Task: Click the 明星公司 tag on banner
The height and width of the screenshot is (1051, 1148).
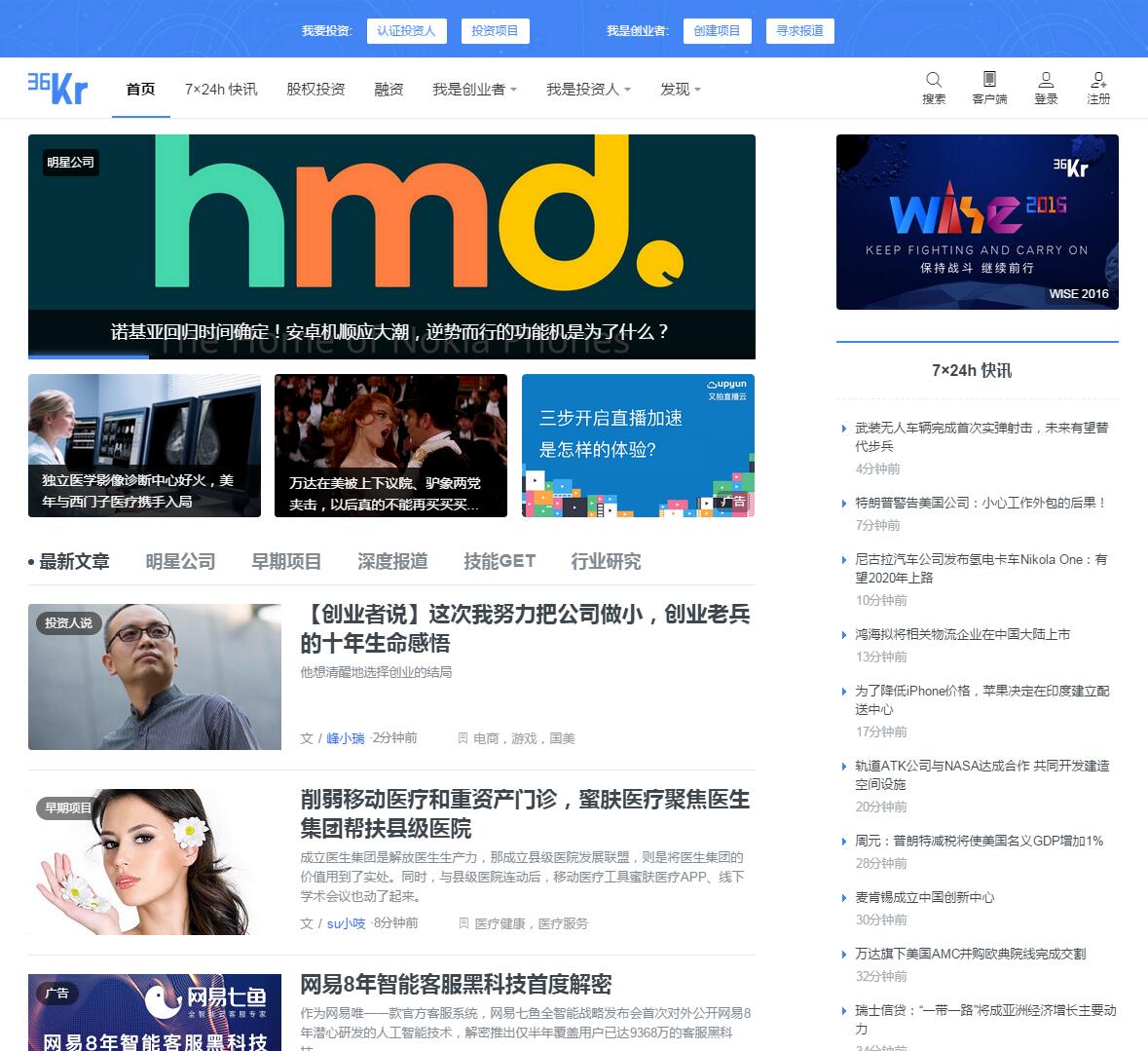Action: tap(70, 163)
